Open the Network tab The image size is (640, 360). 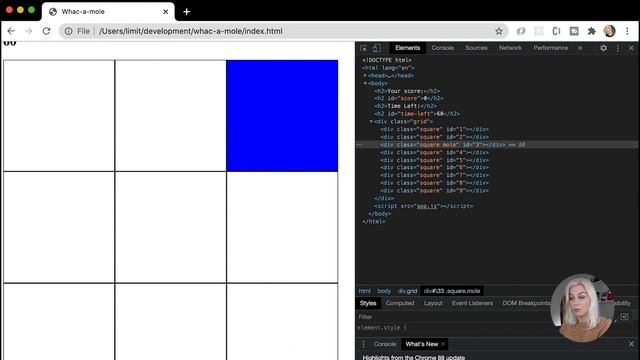[x=510, y=48]
